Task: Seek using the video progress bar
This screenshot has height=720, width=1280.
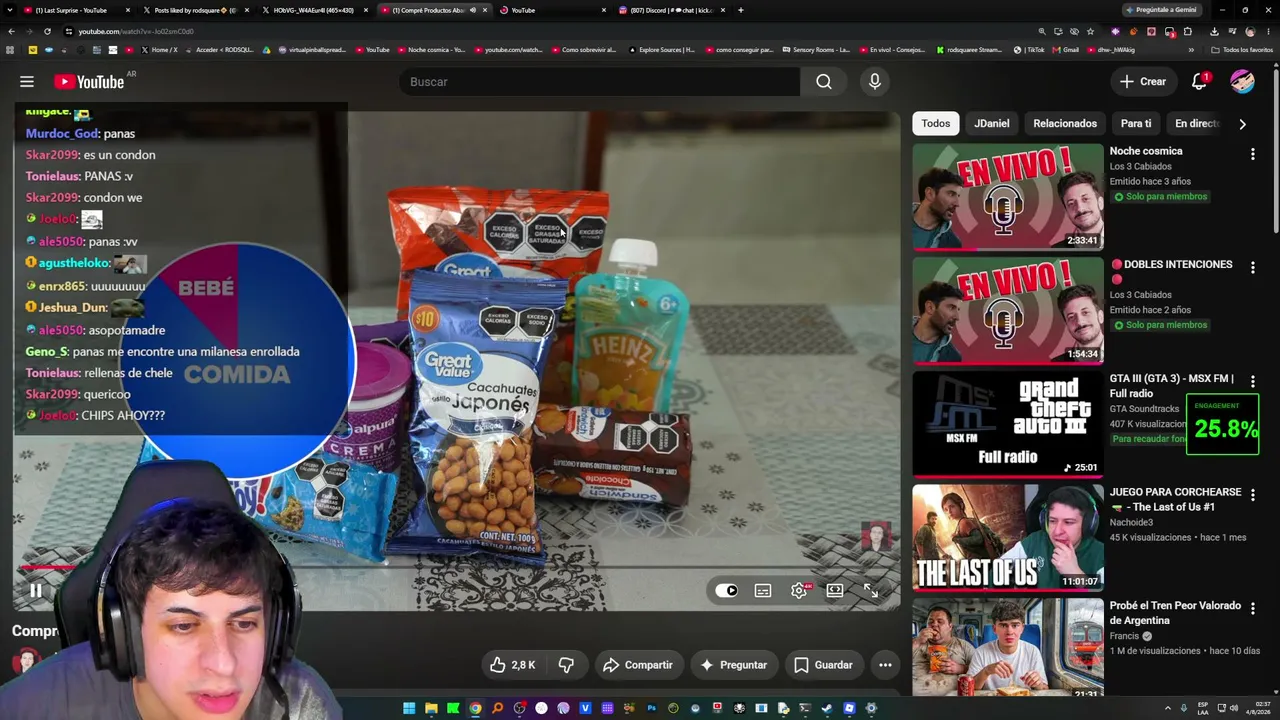Action: point(456,567)
